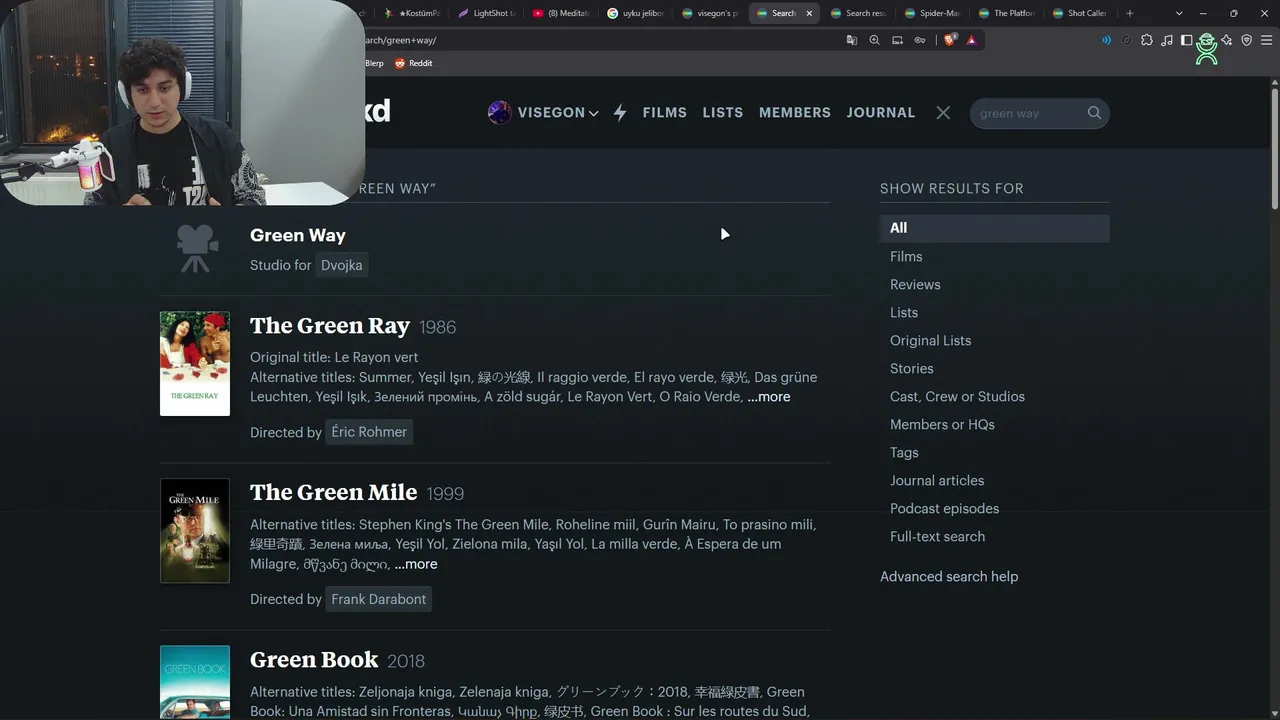Open the Lists menu
This screenshot has width=1280, height=720.
[723, 113]
